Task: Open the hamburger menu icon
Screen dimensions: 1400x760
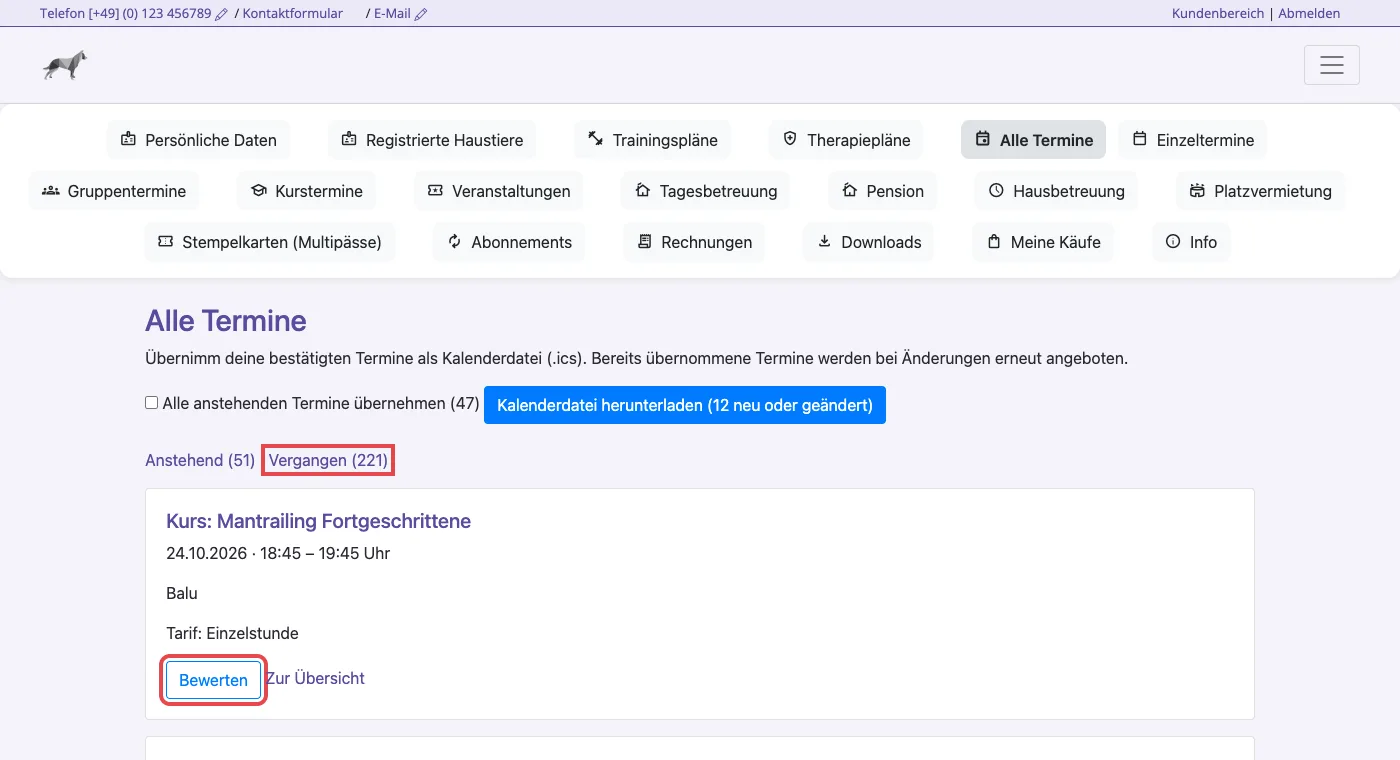Action: coord(1331,65)
